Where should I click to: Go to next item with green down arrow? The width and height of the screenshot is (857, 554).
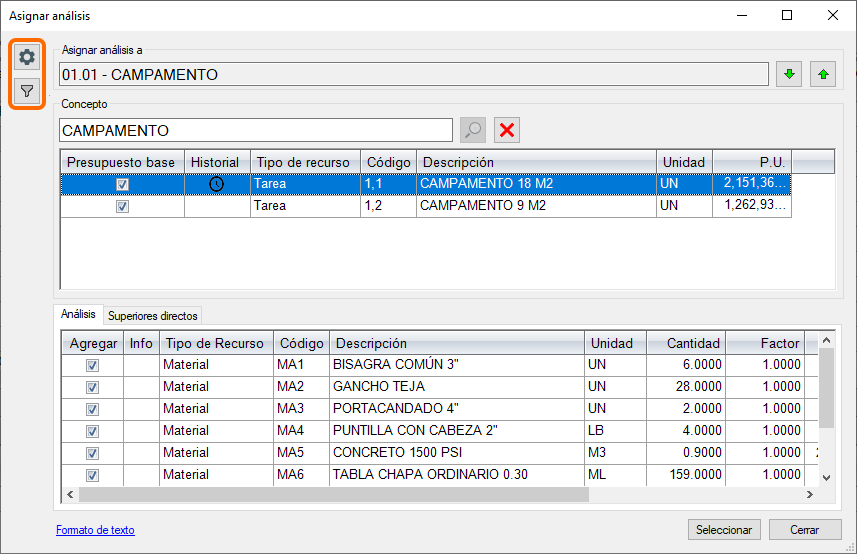click(789, 74)
